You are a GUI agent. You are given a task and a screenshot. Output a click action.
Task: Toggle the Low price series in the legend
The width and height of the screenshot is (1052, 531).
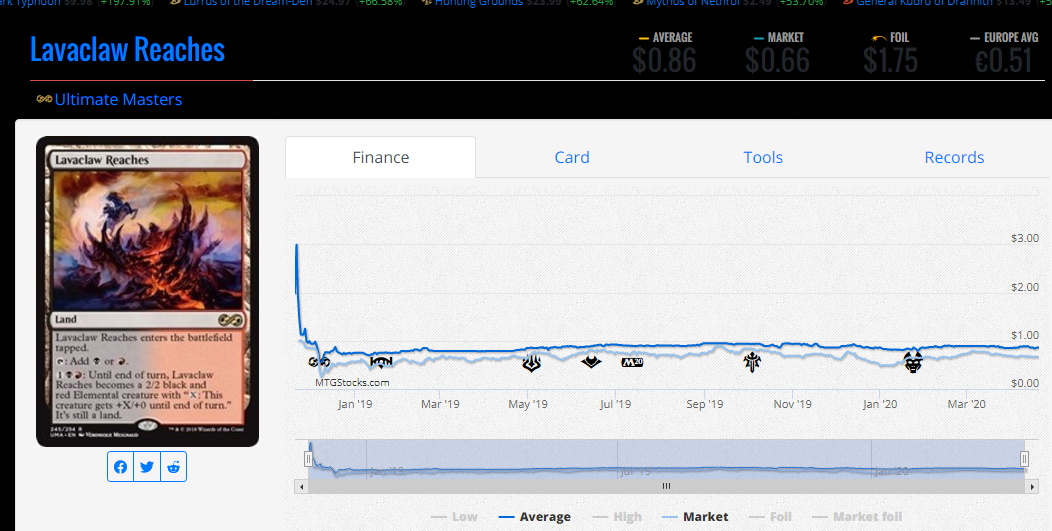[454, 517]
